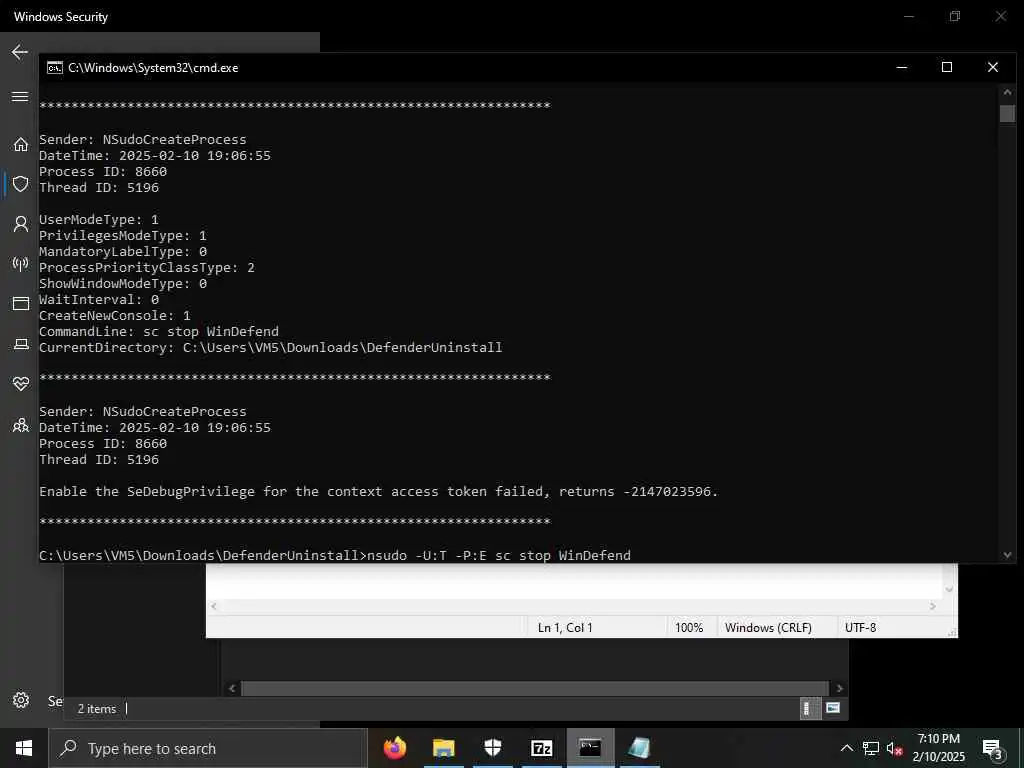This screenshot has height=768, width=1024.
Task: Close the Windows Security window
Action: 1000,16
